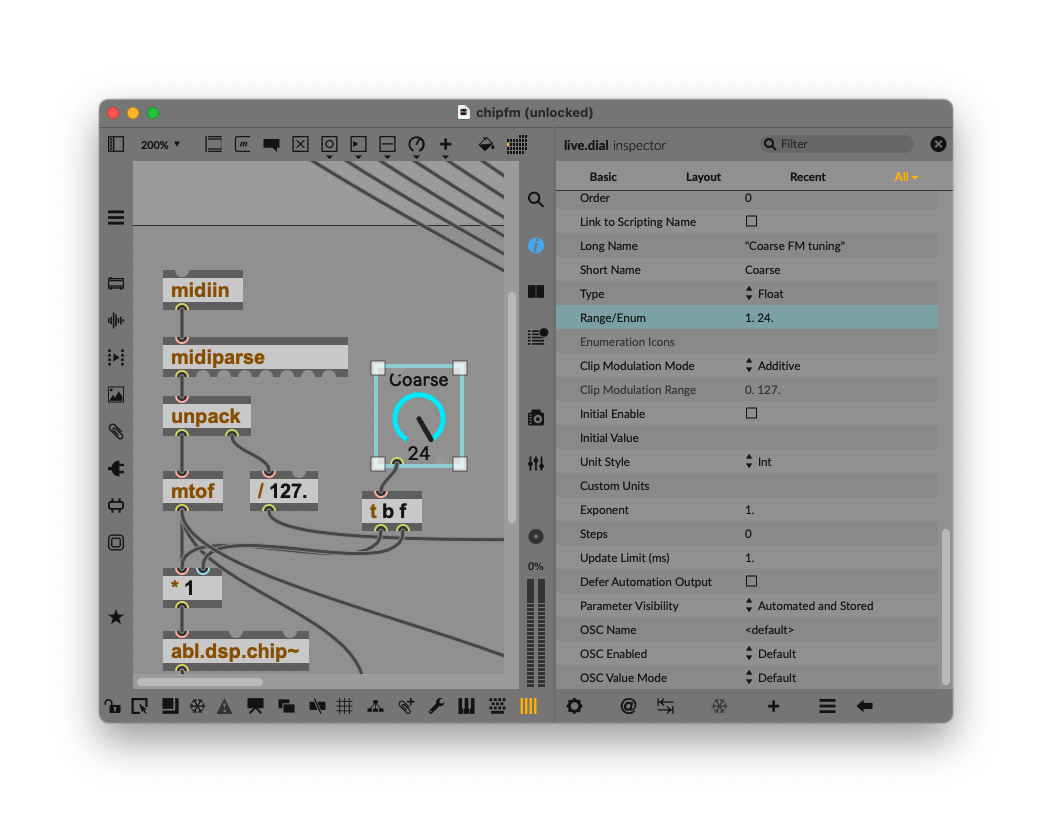Click the magnifier search icon in sidebar
Screen dimensions: 1052x822
coord(536,199)
